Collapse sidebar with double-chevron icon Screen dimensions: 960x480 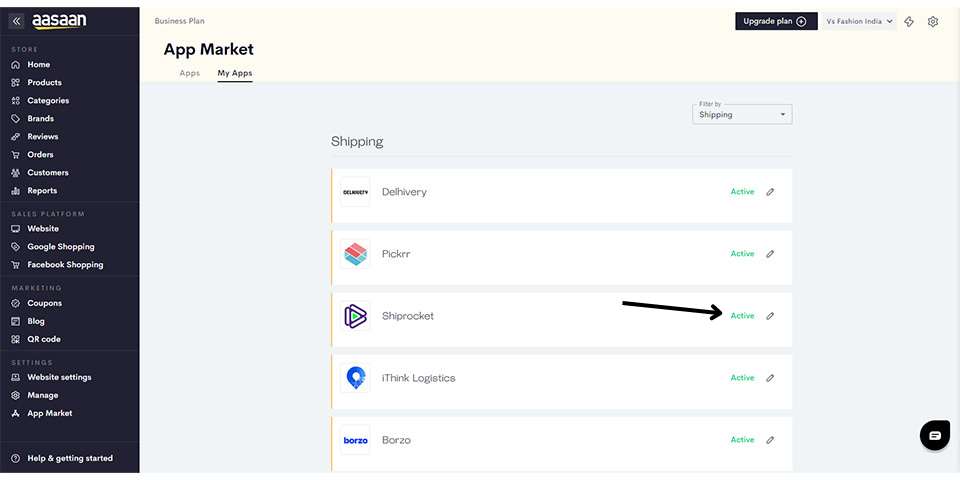pos(17,21)
